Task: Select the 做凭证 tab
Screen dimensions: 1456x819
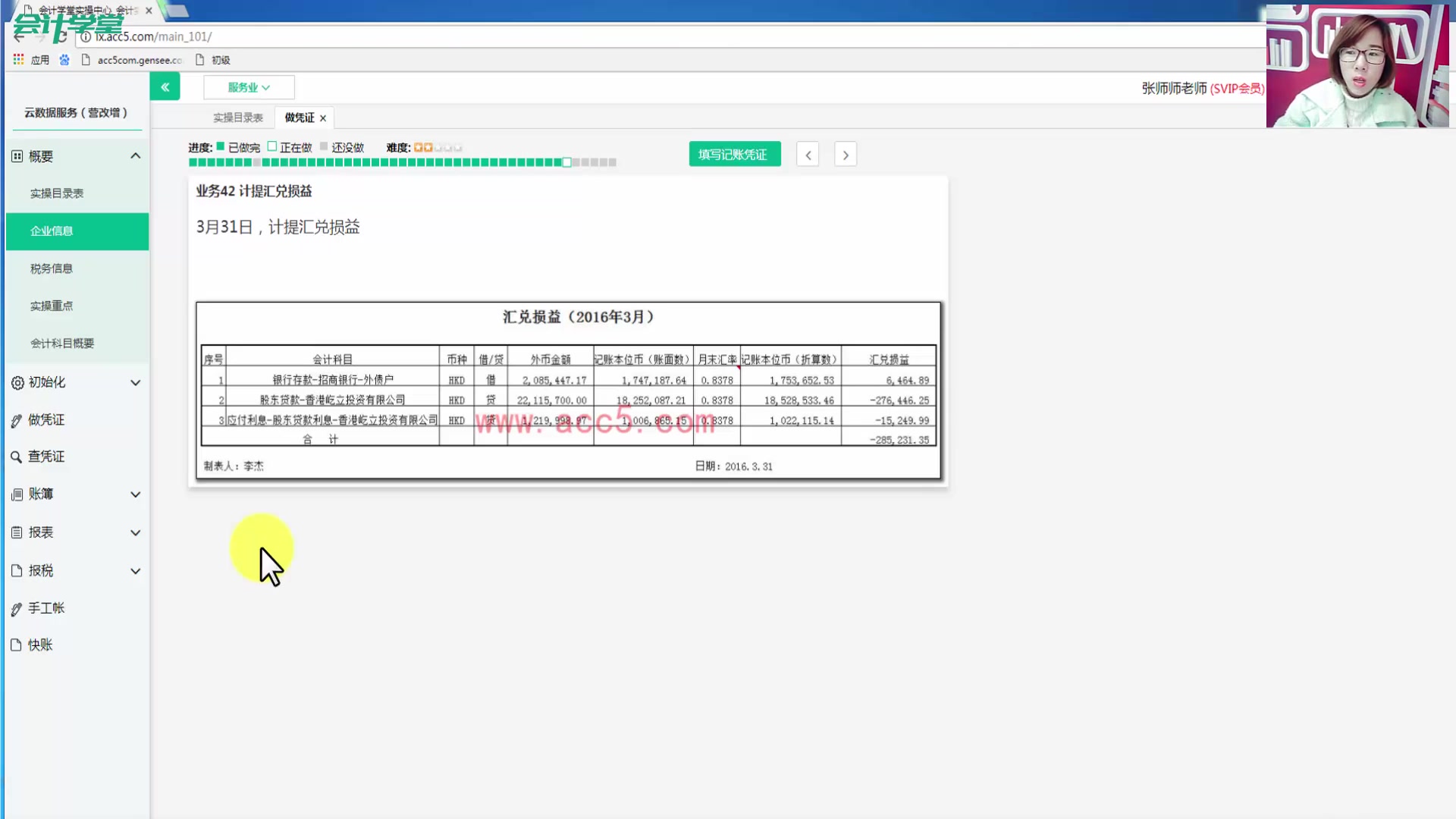Action: tap(300, 117)
